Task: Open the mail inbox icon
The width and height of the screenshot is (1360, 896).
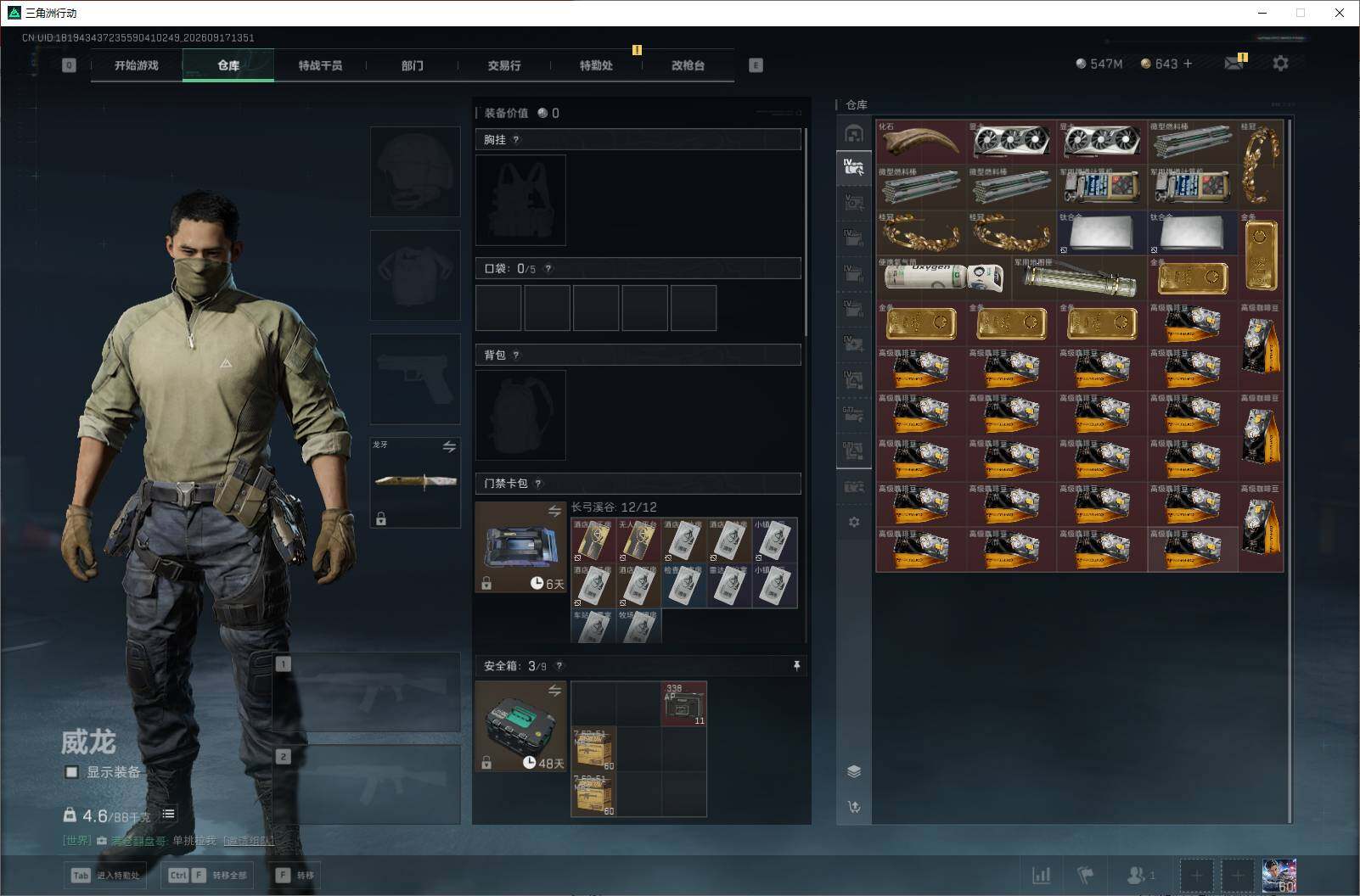Action: click(x=1234, y=64)
